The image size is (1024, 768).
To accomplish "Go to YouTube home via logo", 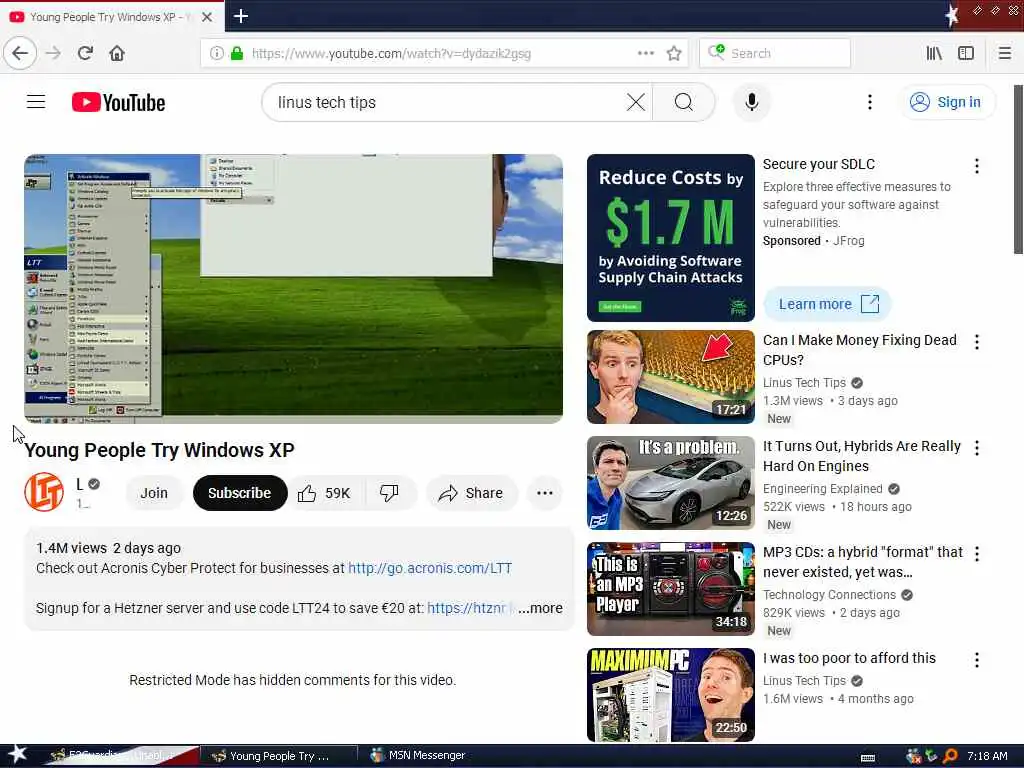I will pyautogui.click(x=118, y=103).
